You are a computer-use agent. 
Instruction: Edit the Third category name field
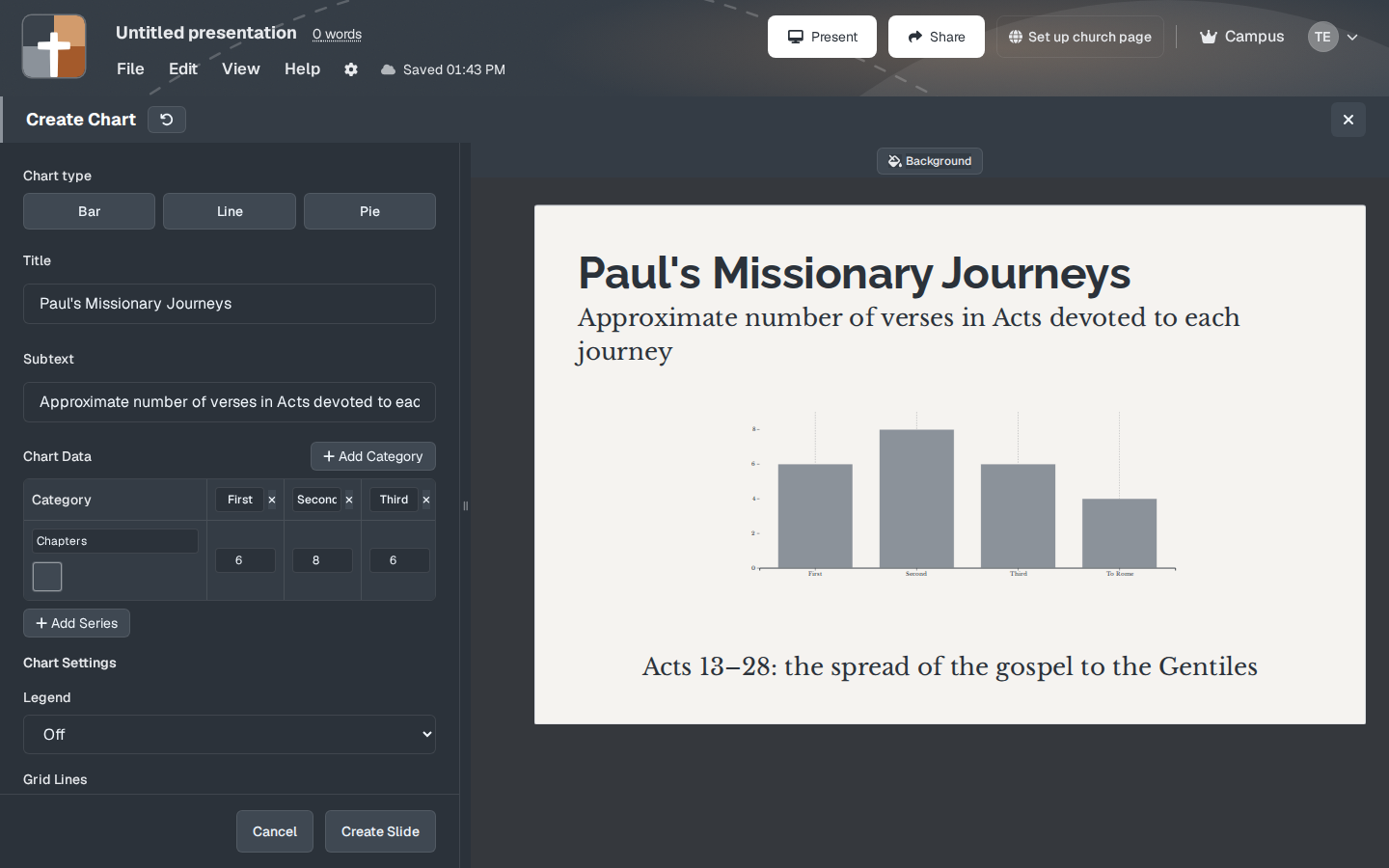pyautogui.click(x=394, y=500)
